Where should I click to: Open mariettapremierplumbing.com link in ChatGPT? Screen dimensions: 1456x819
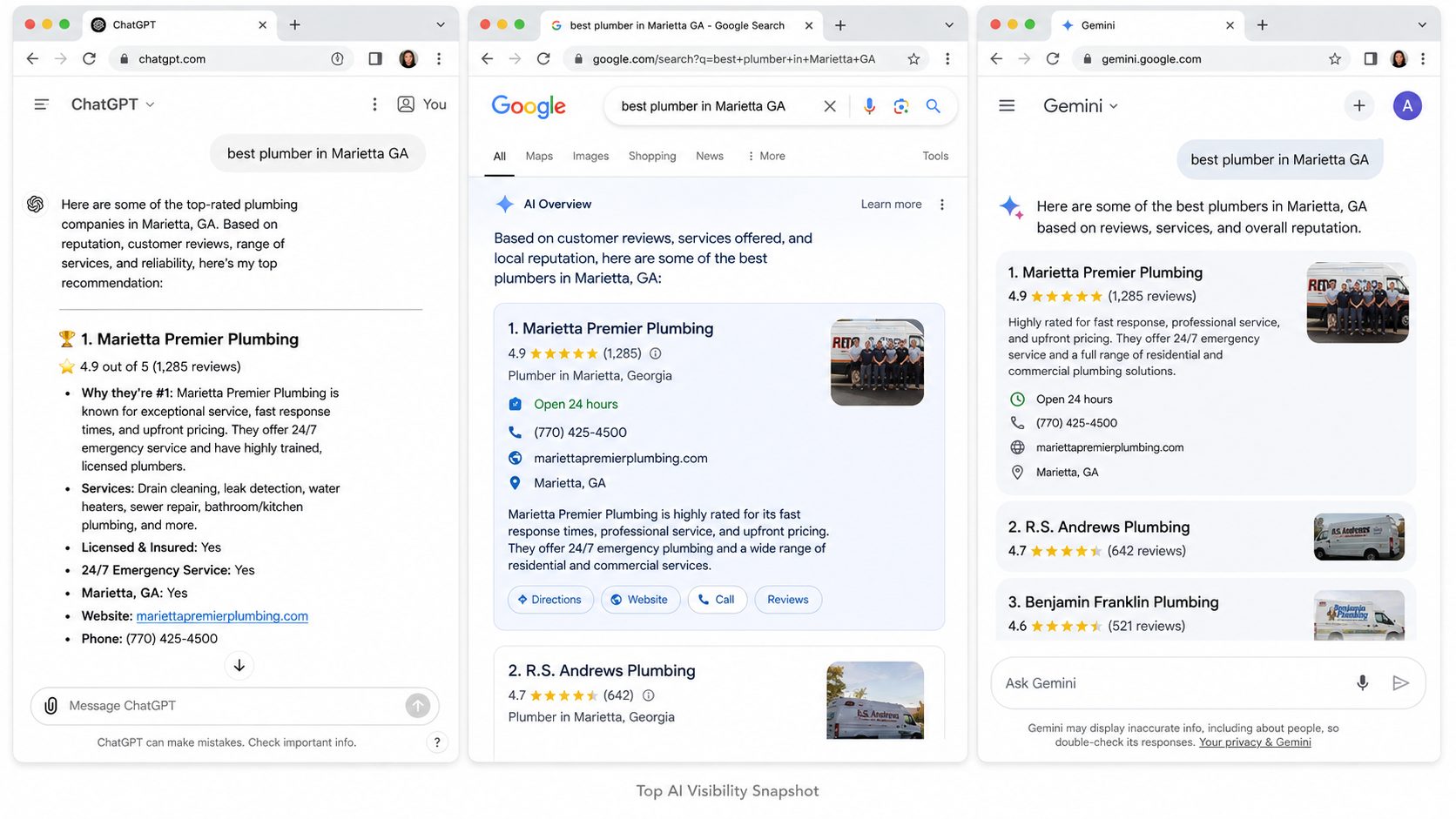click(222, 616)
